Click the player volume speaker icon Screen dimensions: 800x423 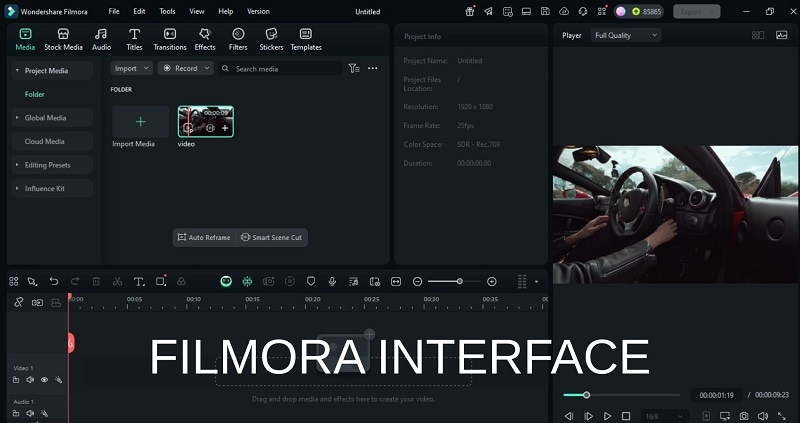[763, 416]
